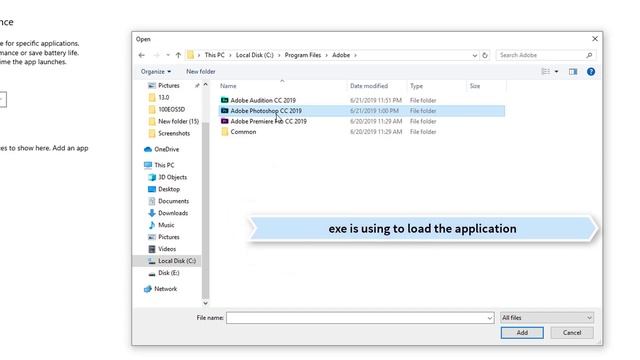Click navigation pane scrollbar down arrow
This screenshot has height=360, width=640.
point(205,303)
